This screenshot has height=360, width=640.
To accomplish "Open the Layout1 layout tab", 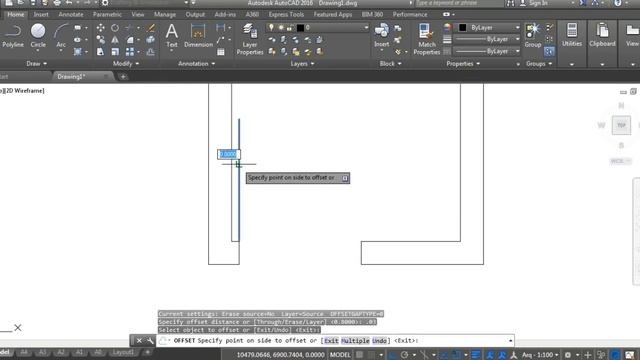I will [123, 352].
